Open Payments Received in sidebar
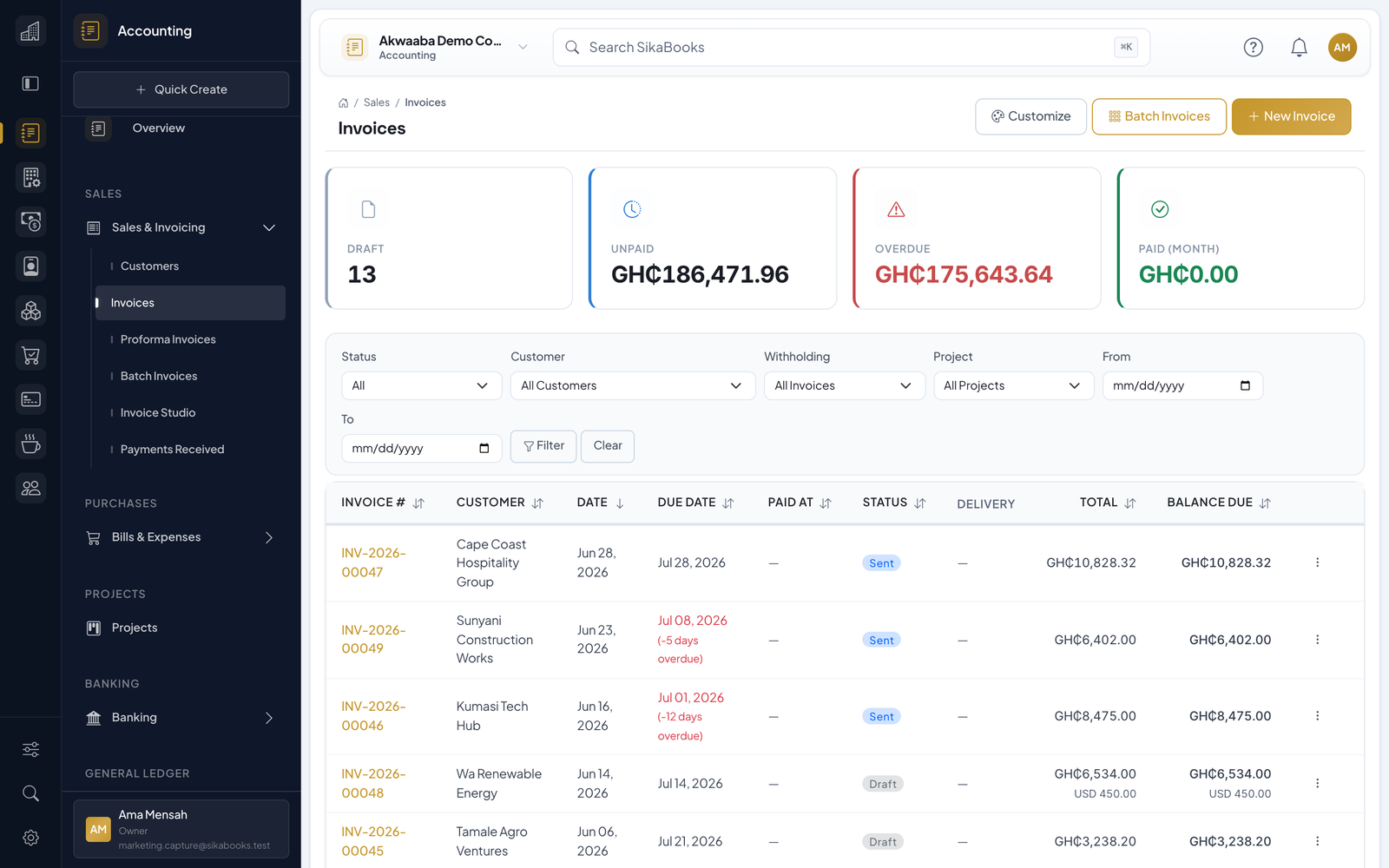 point(172,450)
